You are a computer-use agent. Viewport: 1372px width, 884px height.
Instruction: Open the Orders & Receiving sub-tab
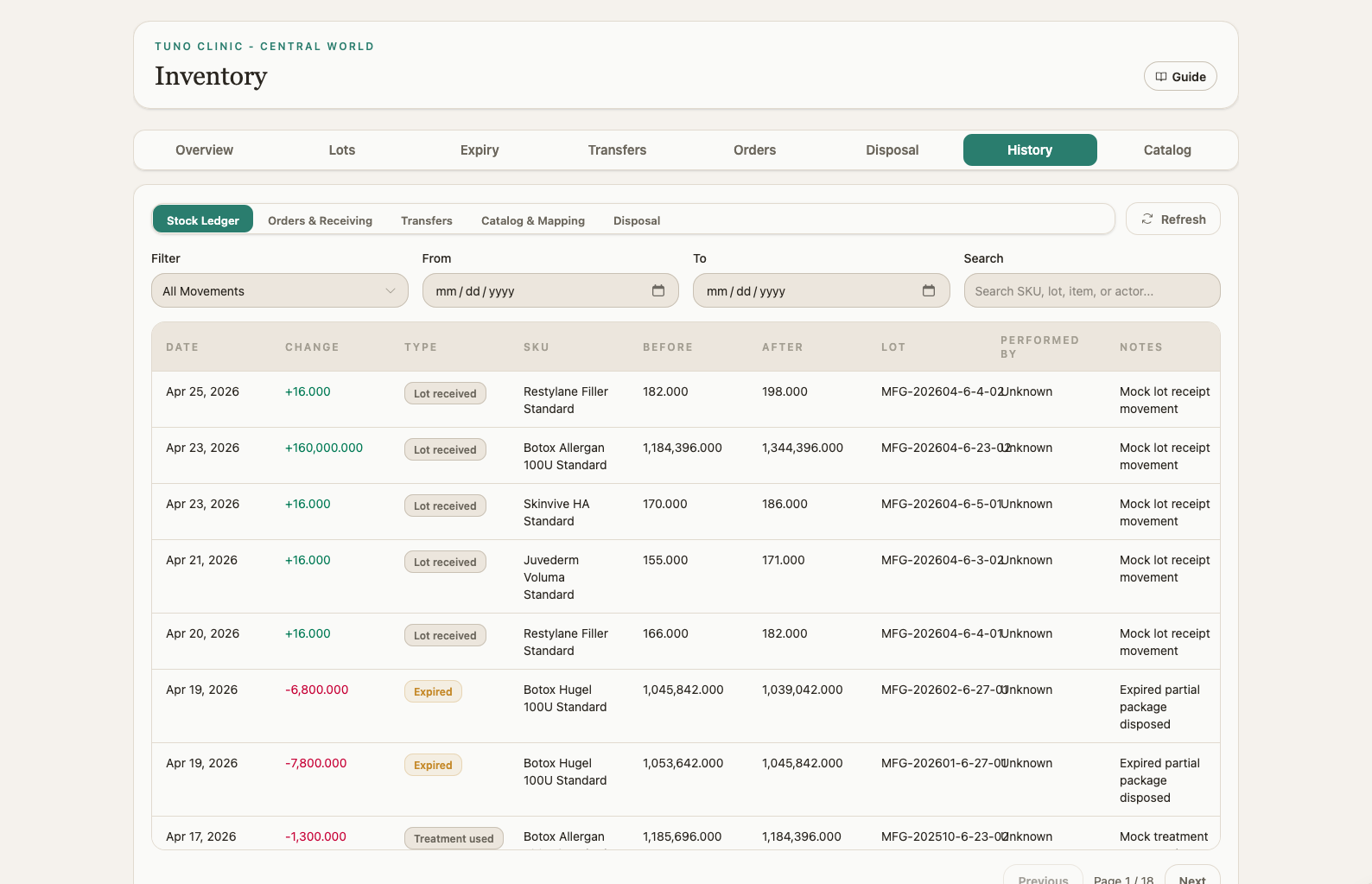tap(320, 220)
